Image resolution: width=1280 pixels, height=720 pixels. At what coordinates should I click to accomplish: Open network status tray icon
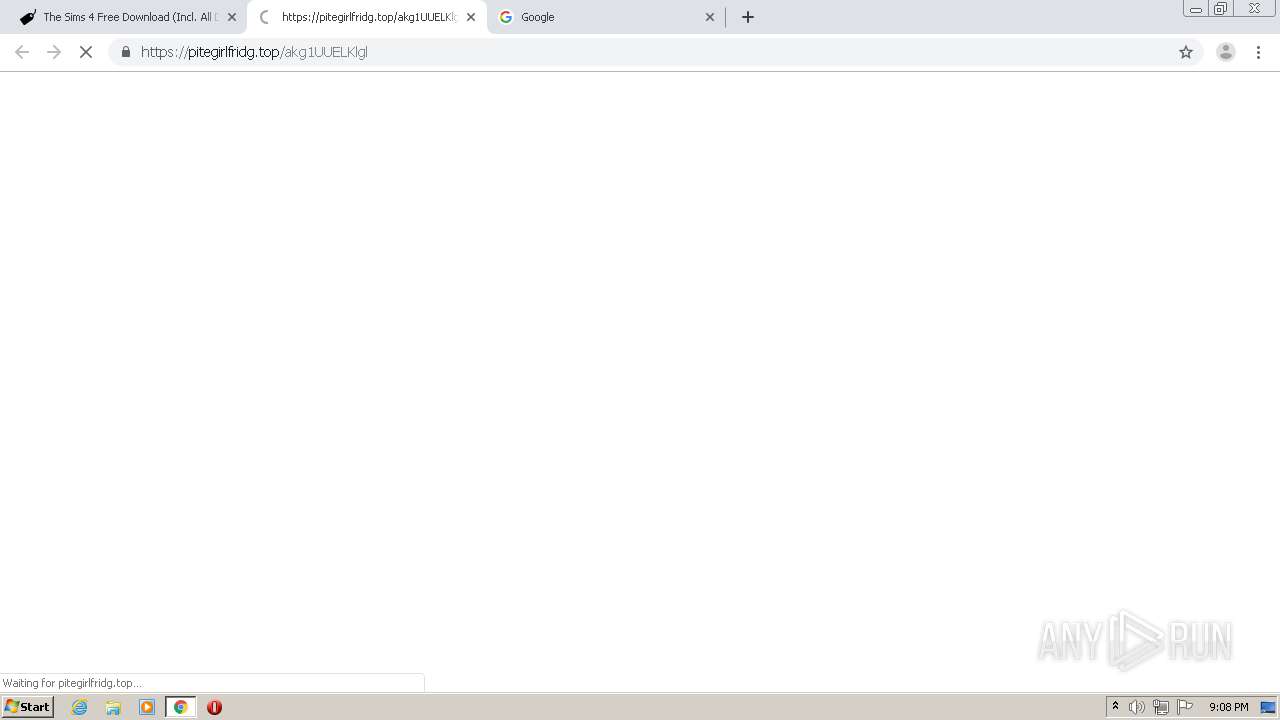pyautogui.click(x=1161, y=707)
